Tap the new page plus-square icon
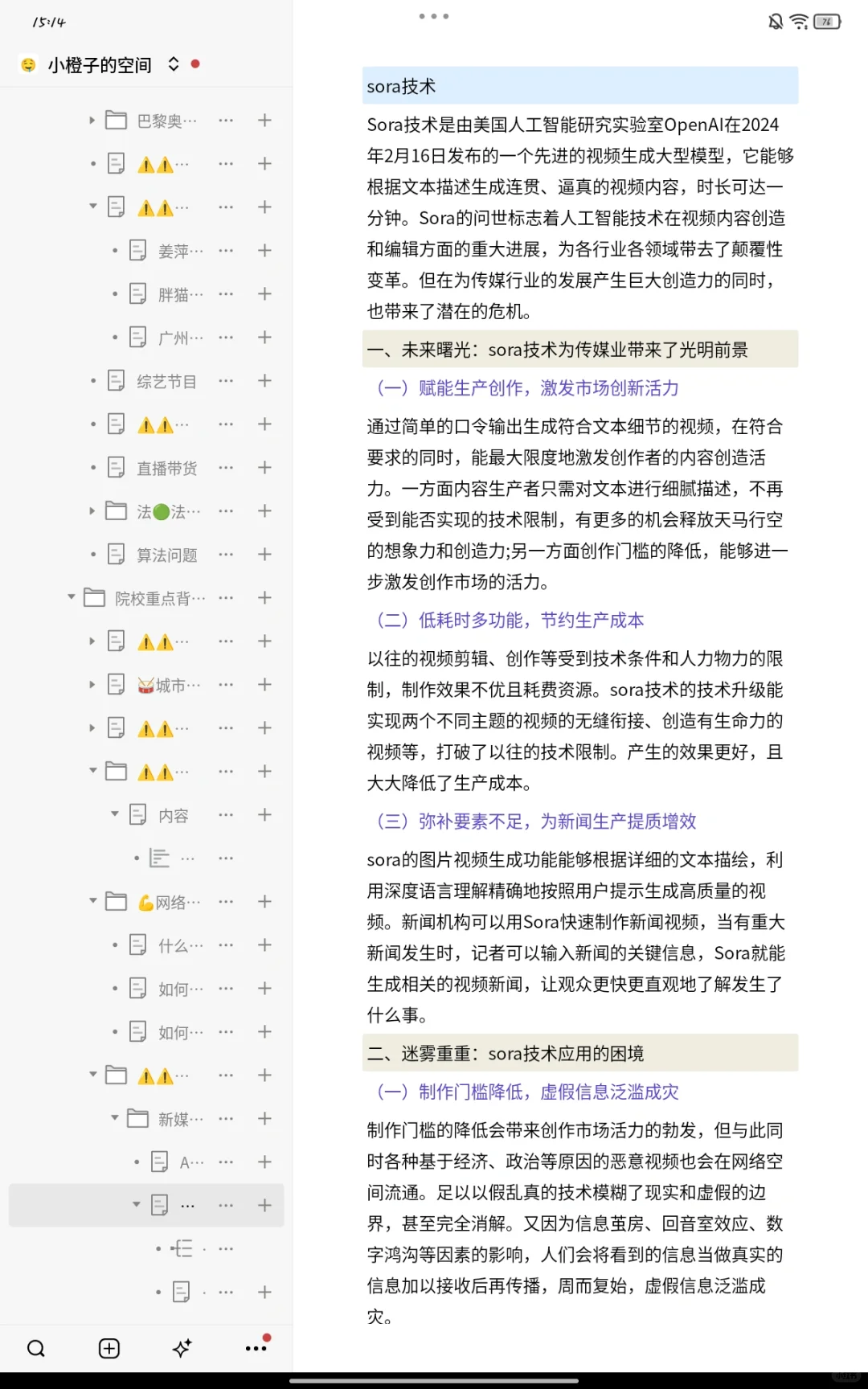This screenshot has height=1389, width=868. pyautogui.click(x=109, y=1348)
